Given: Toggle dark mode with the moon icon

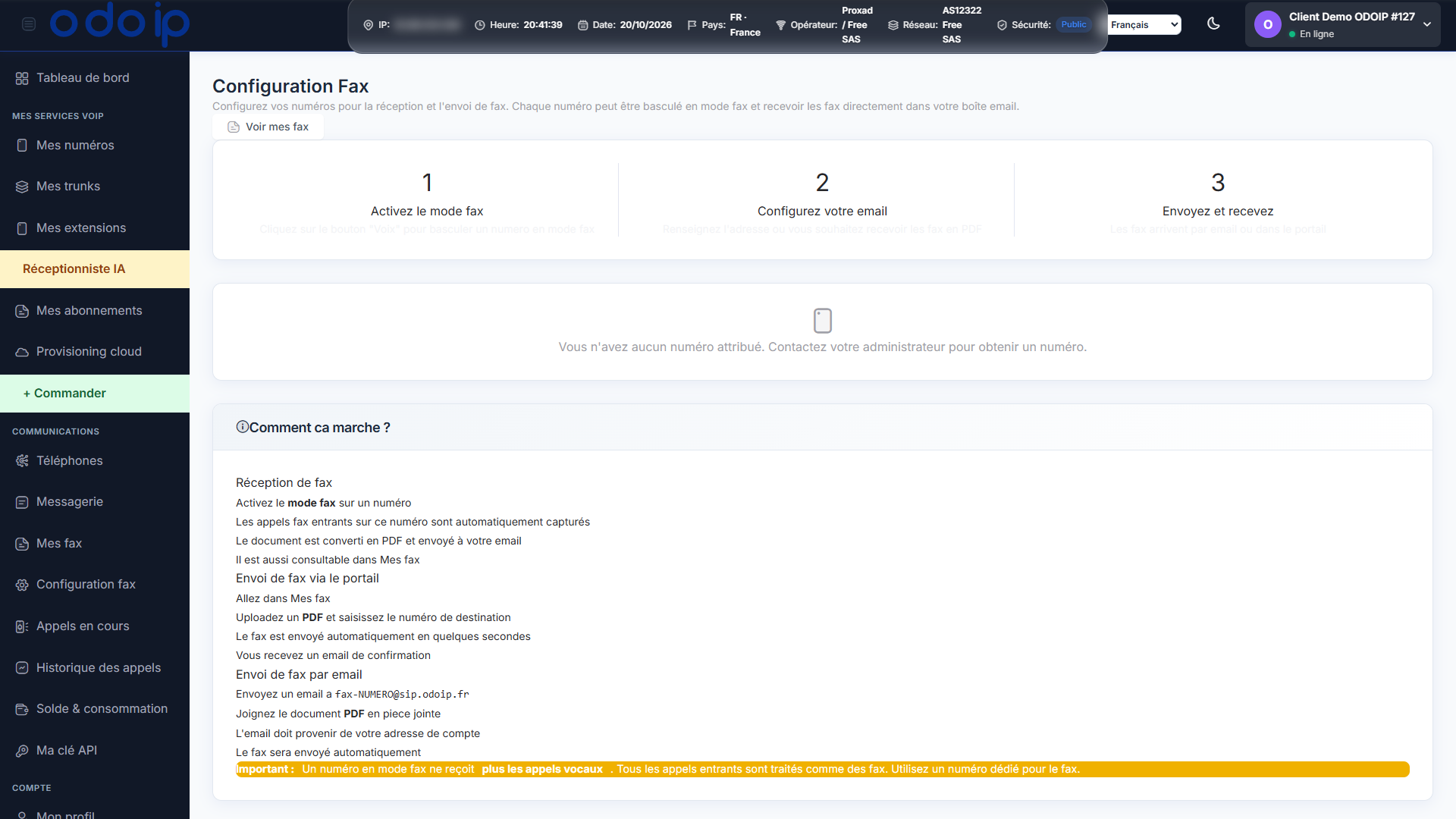Looking at the screenshot, I should point(1213,24).
